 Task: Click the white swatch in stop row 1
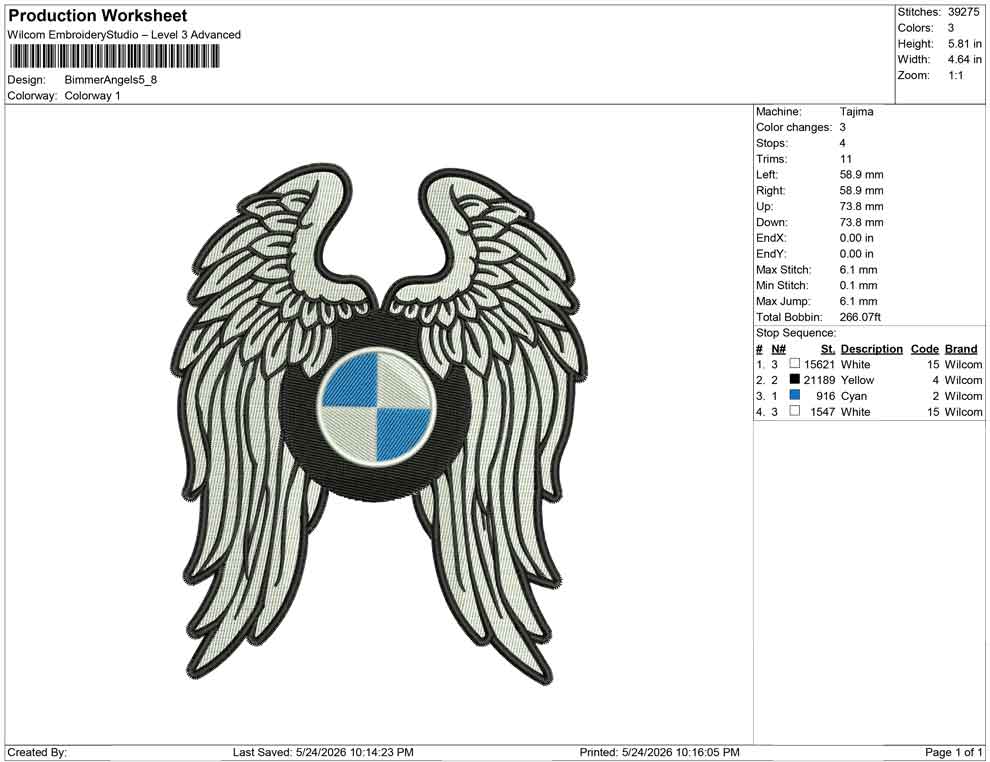point(795,364)
